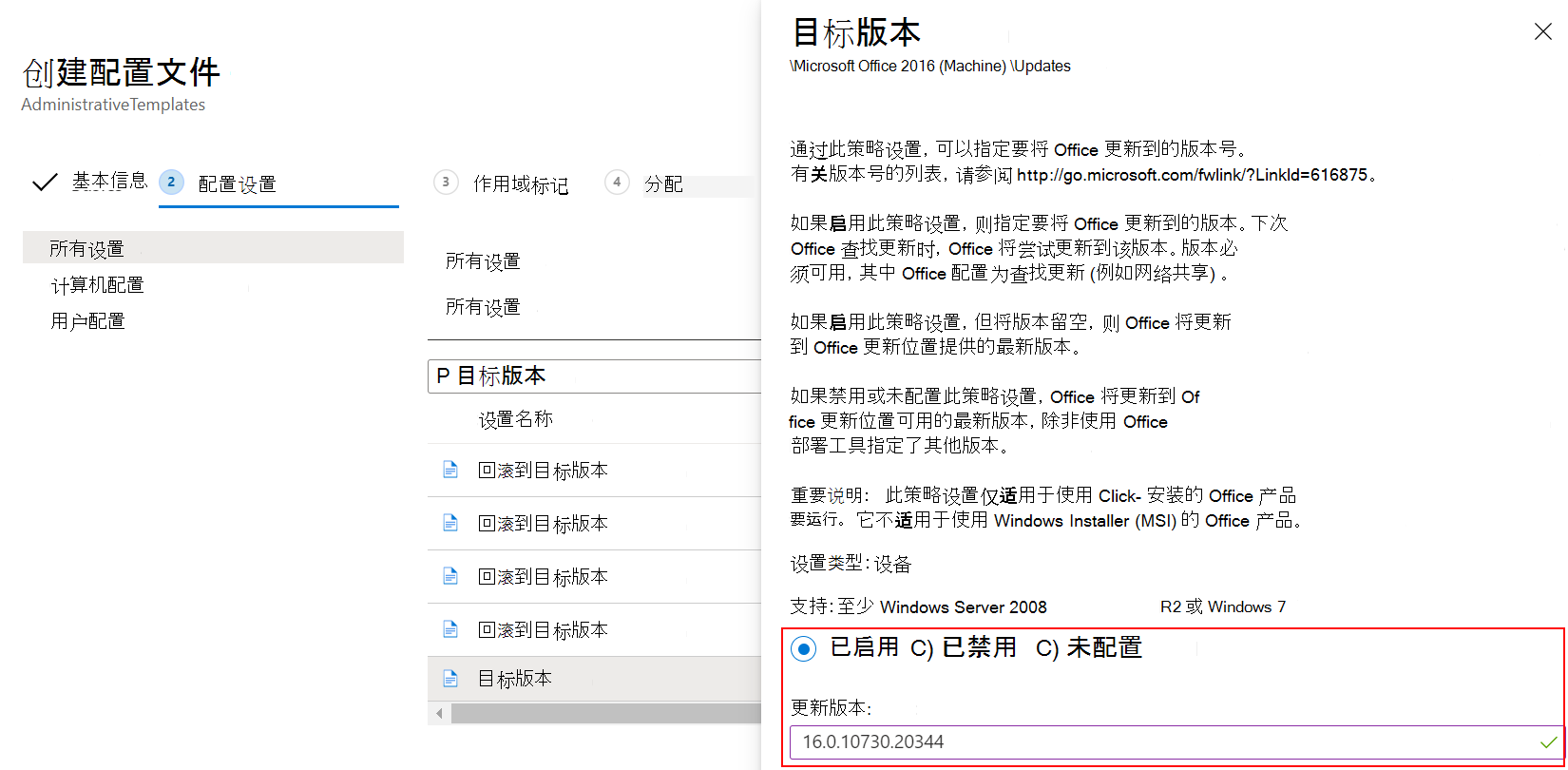Click the horizontal scrollbar thumb below the list
Image resolution: width=1568 pixels, height=770 pixels.
pos(606,713)
